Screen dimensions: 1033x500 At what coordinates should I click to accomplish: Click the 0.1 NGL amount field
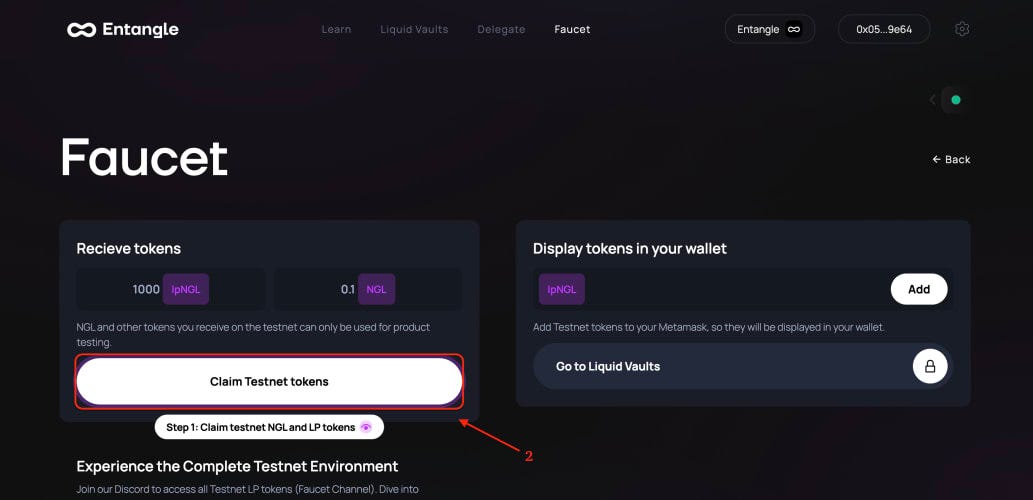[x=368, y=289]
